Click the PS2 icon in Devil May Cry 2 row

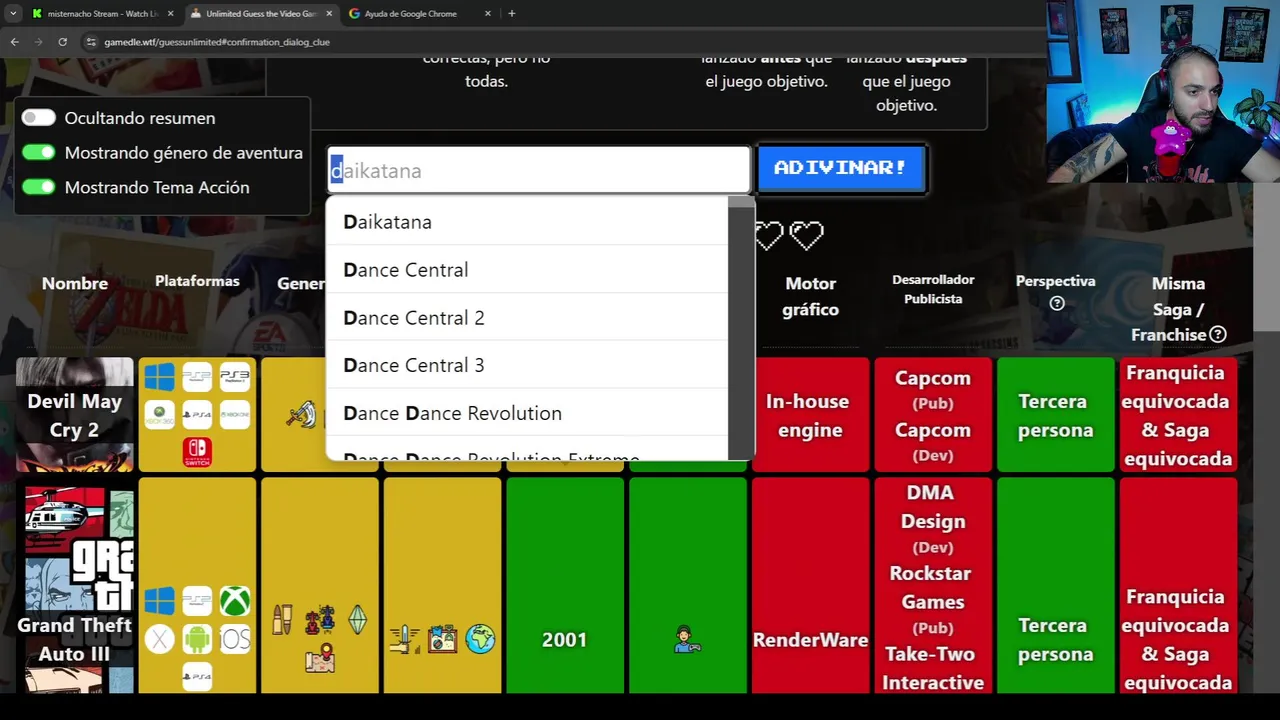(x=197, y=377)
